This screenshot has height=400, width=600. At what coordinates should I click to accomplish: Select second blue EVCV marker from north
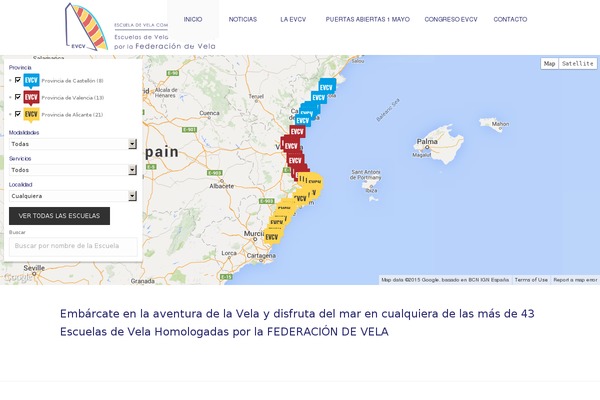(319, 97)
